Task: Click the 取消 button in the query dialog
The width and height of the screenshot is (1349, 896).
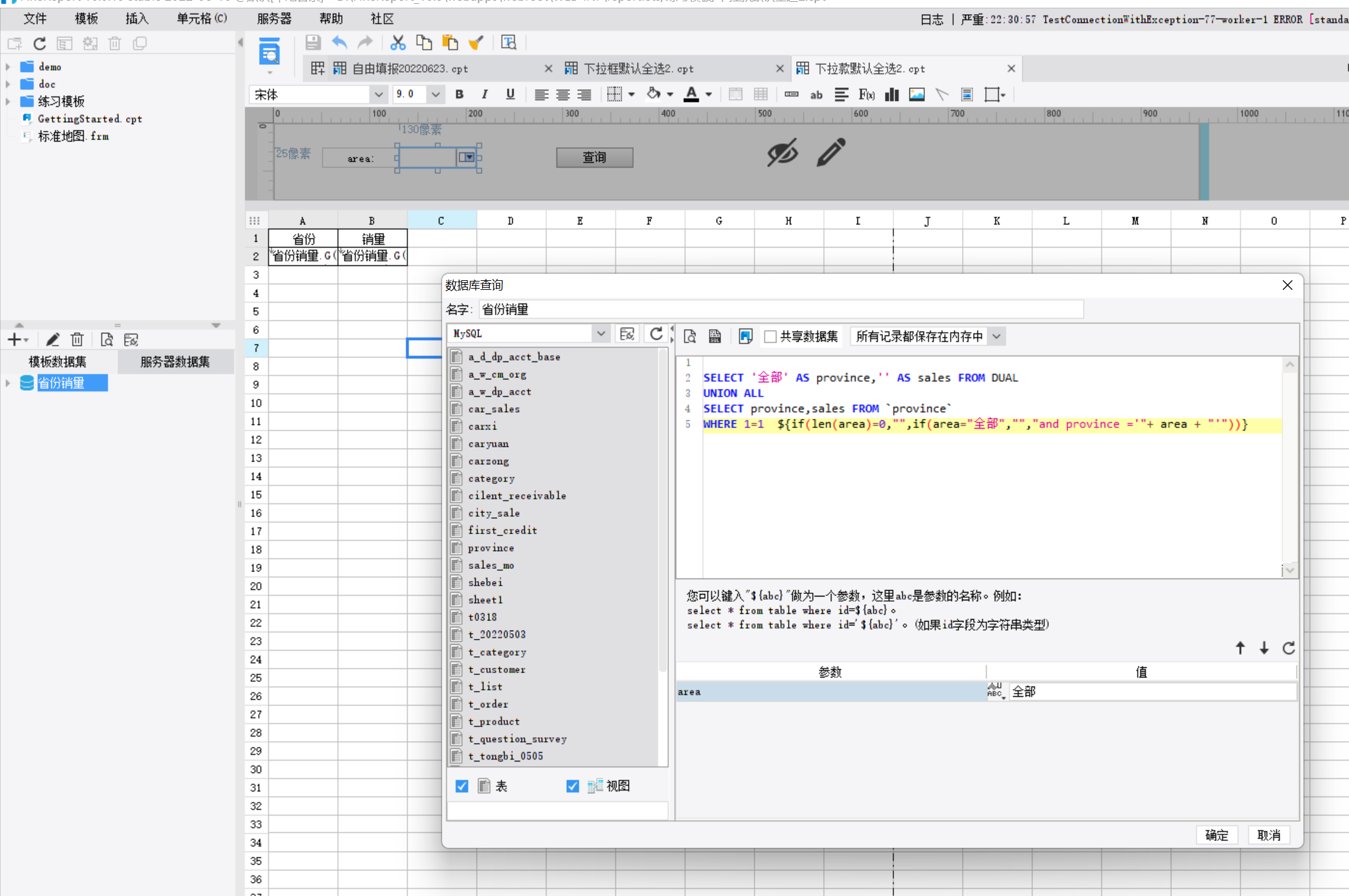Action: pos(1268,834)
